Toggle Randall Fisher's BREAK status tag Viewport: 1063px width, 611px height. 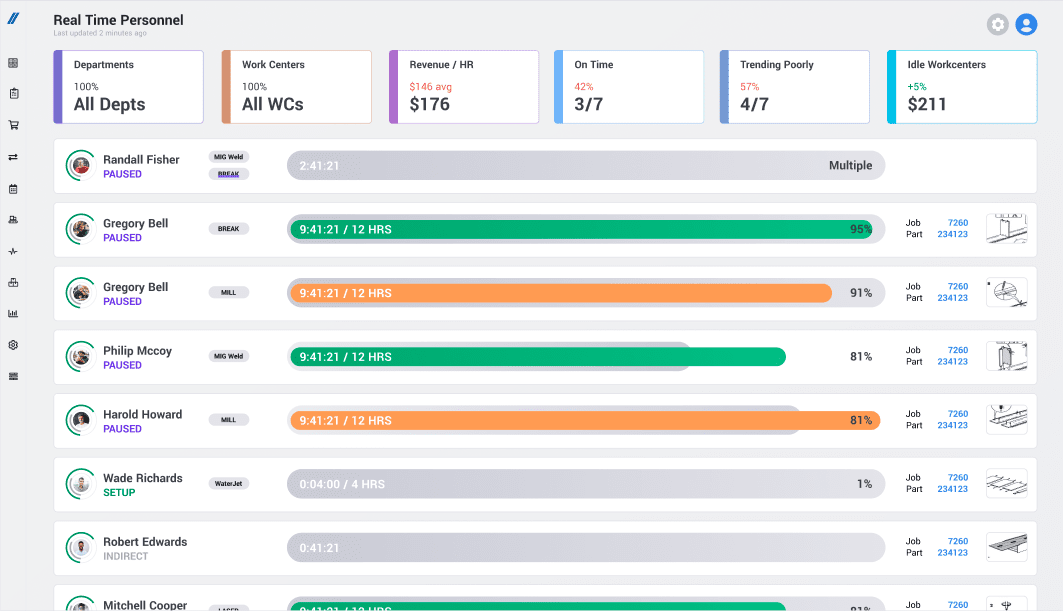[x=229, y=173]
